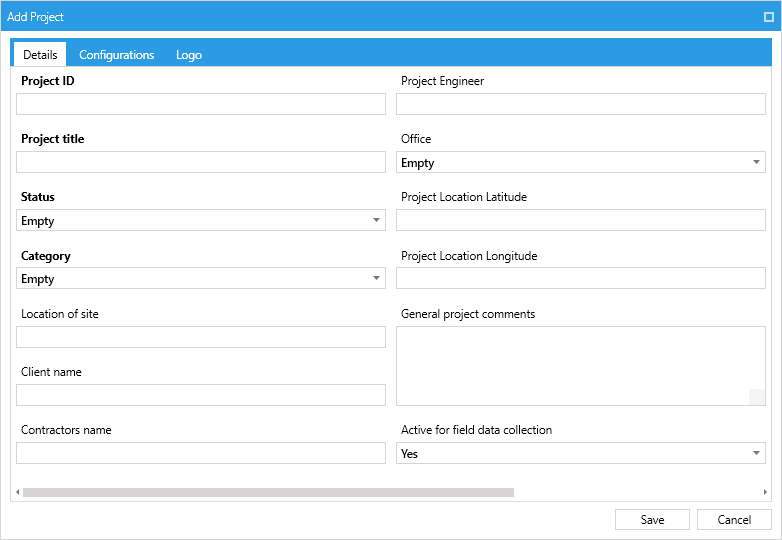
Task: Expand the Category dropdown
Action: (x=201, y=278)
